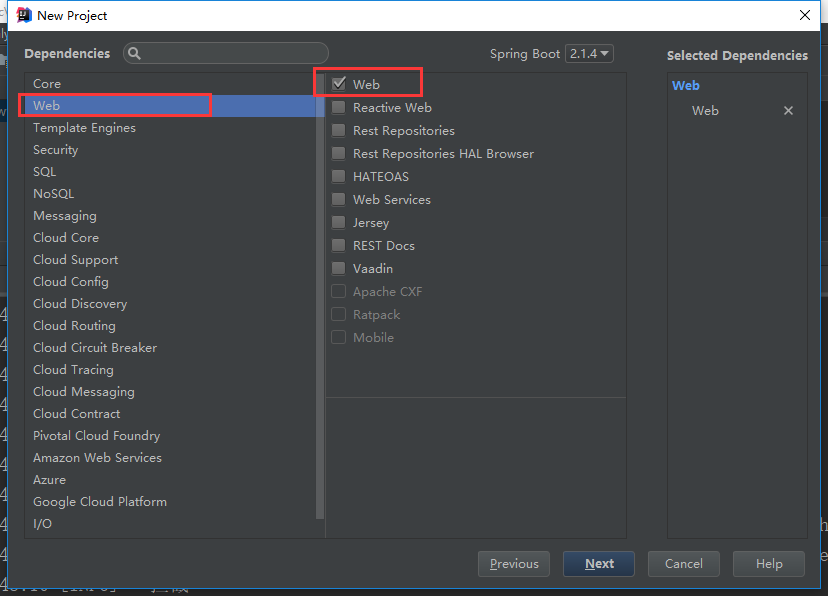The height and width of the screenshot is (596, 828).
Task: Choose Pivotal Cloud Foundry category
Action: (x=170, y=436)
